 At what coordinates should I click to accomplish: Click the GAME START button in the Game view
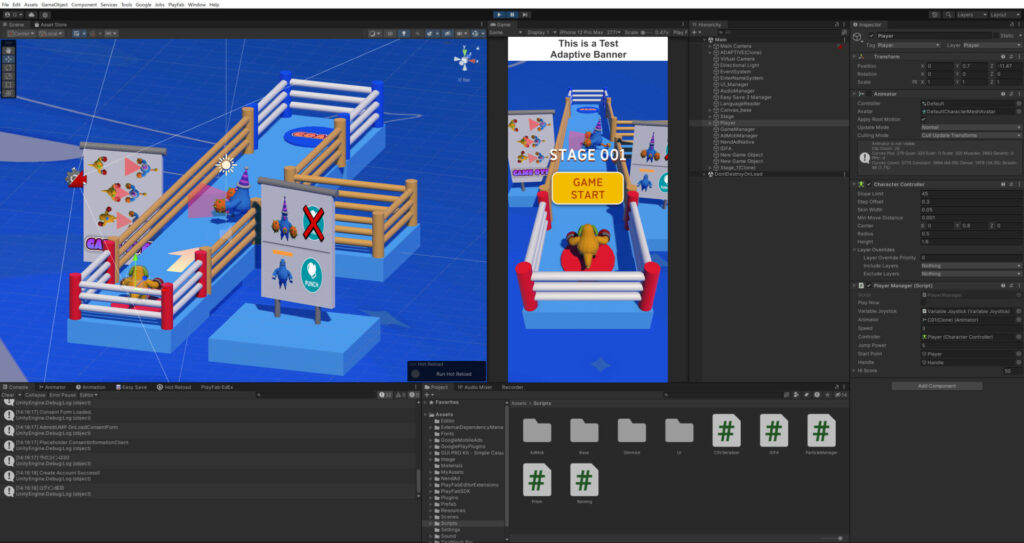588,188
